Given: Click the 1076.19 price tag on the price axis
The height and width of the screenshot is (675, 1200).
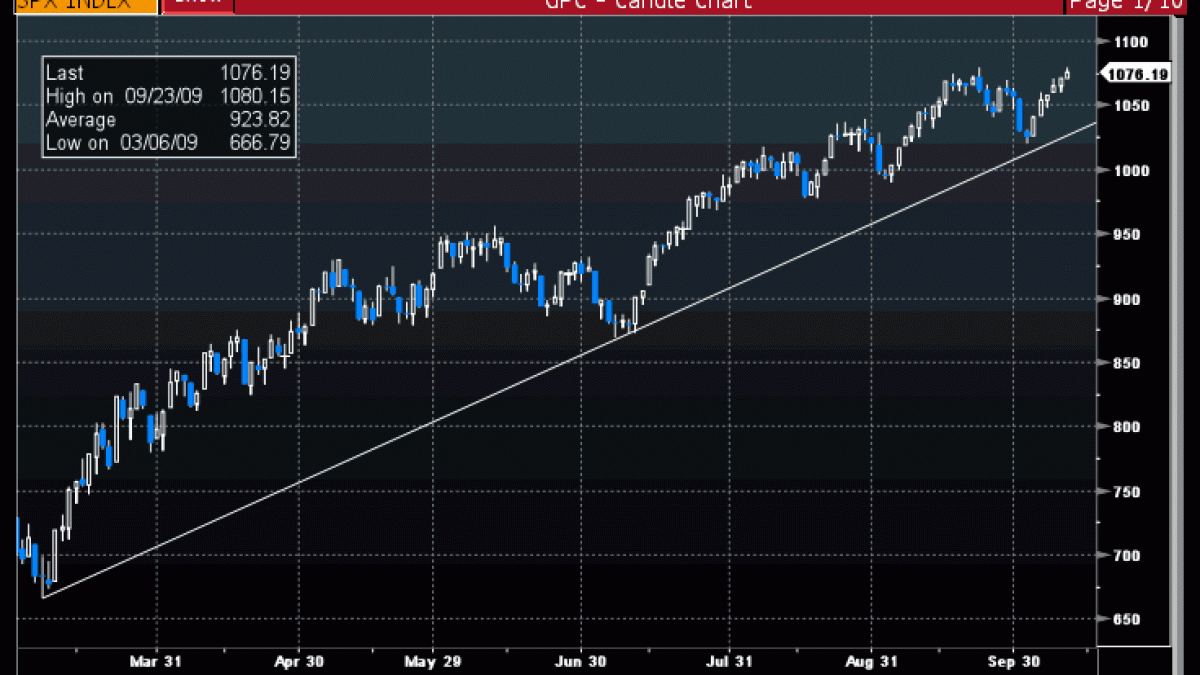Looking at the screenshot, I should (1136, 74).
